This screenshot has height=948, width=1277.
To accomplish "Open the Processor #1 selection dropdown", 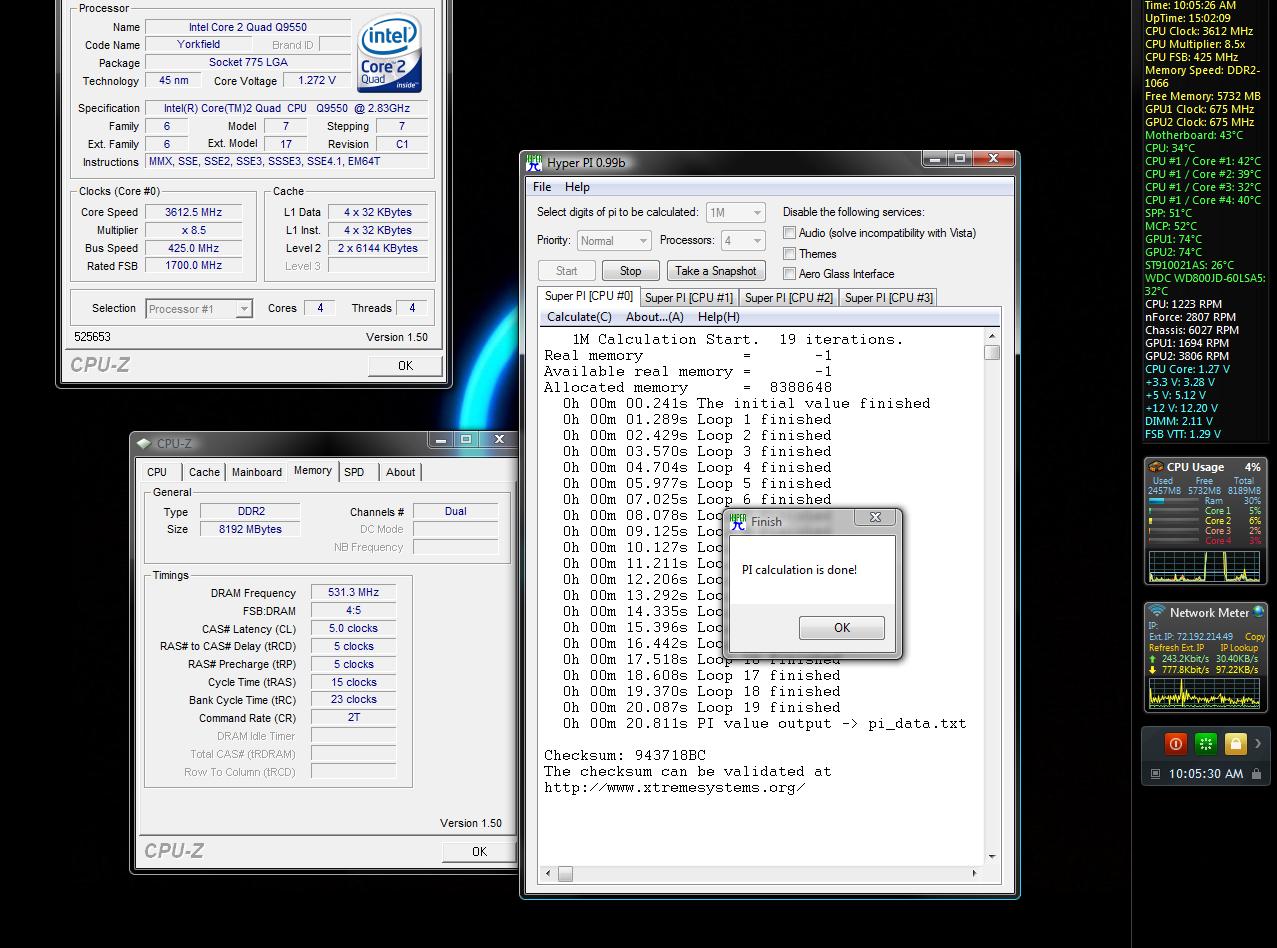I will (198, 309).
